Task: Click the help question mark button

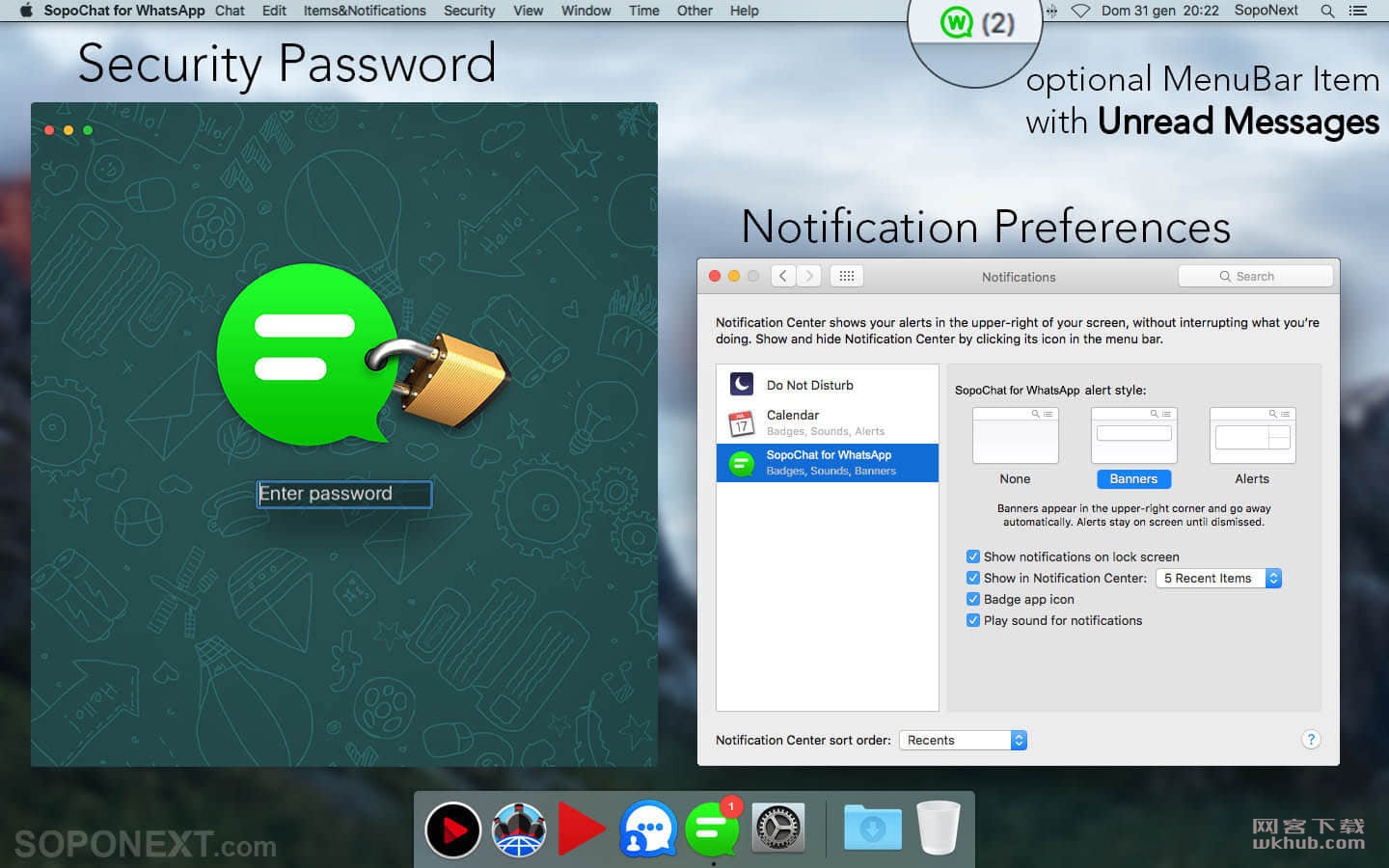Action: coord(1311,740)
